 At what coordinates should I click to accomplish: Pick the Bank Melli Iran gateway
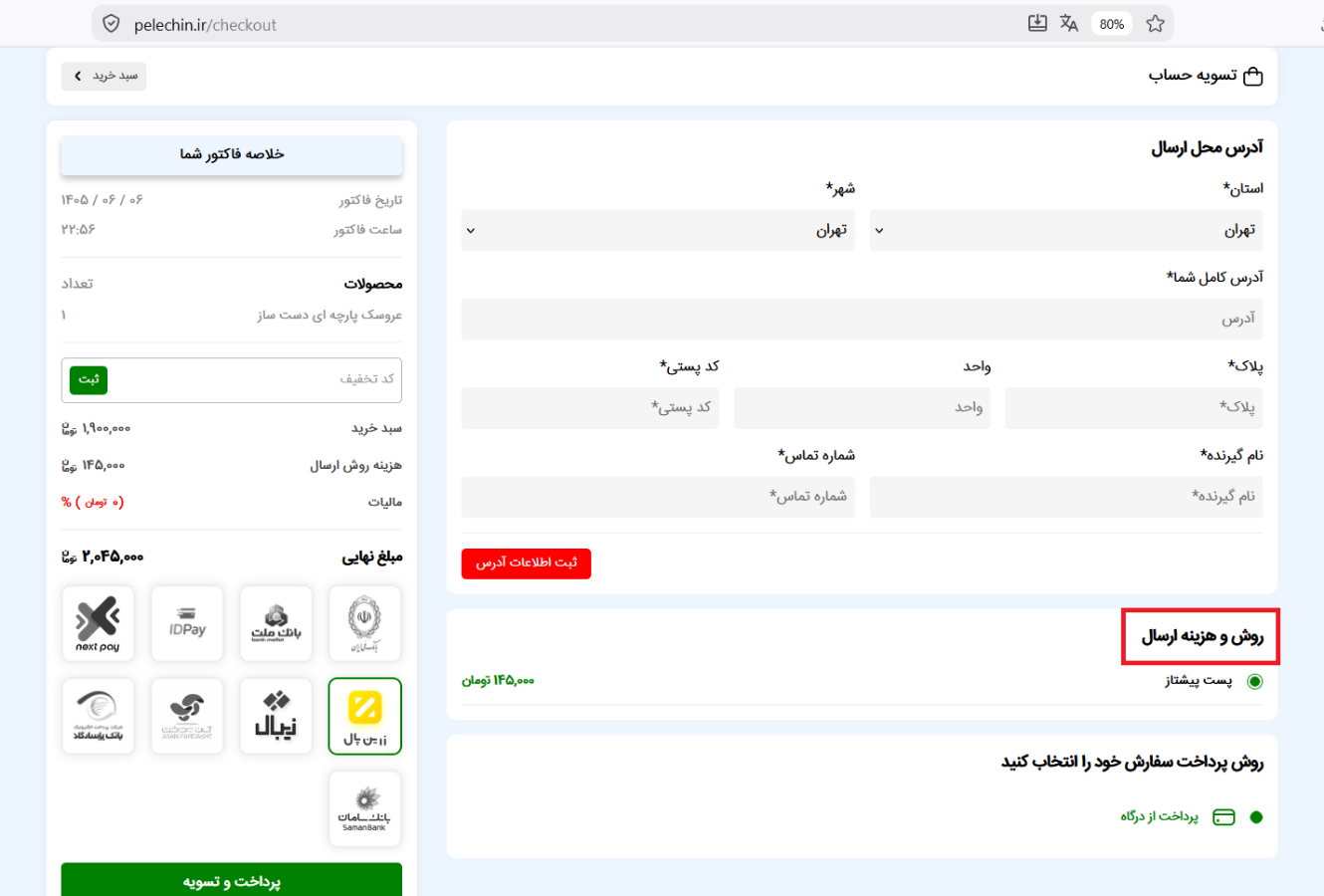tap(365, 623)
